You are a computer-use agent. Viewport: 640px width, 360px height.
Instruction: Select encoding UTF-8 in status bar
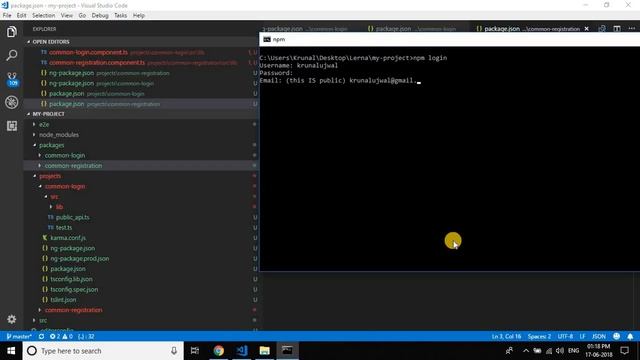(565, 336)
